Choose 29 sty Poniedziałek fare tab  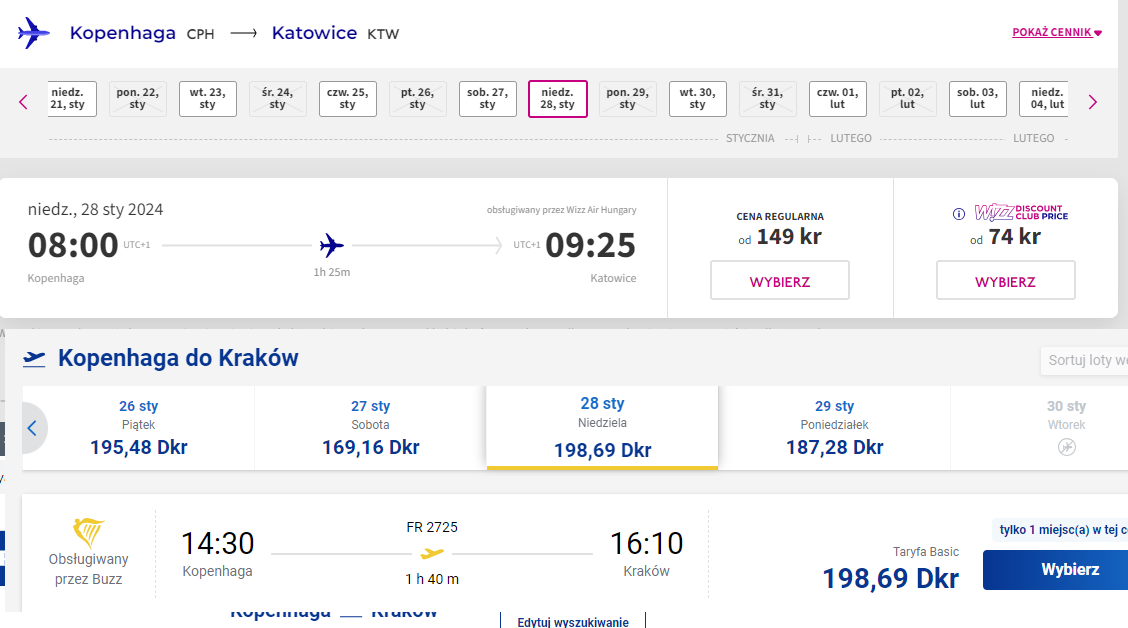coord(834,428)
